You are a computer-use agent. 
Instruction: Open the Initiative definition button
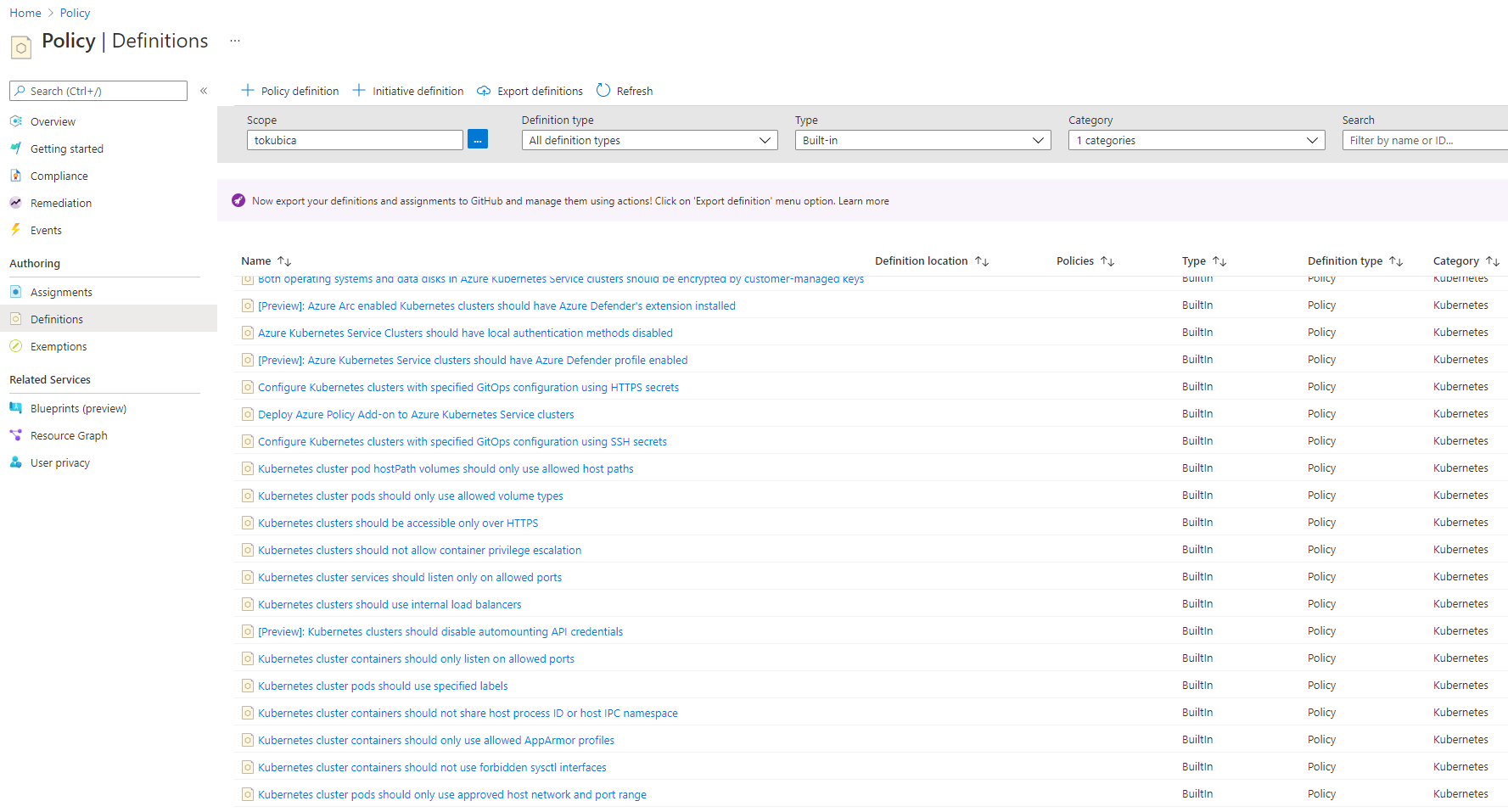click(x=408, y=91)
